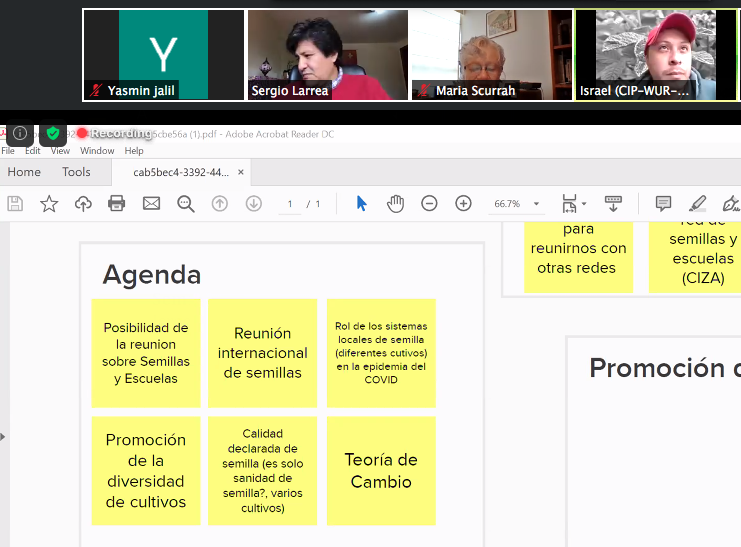Viewport: 741px width, 547px height.
Task: Select the hand pan tool
Action: point(395,204)
